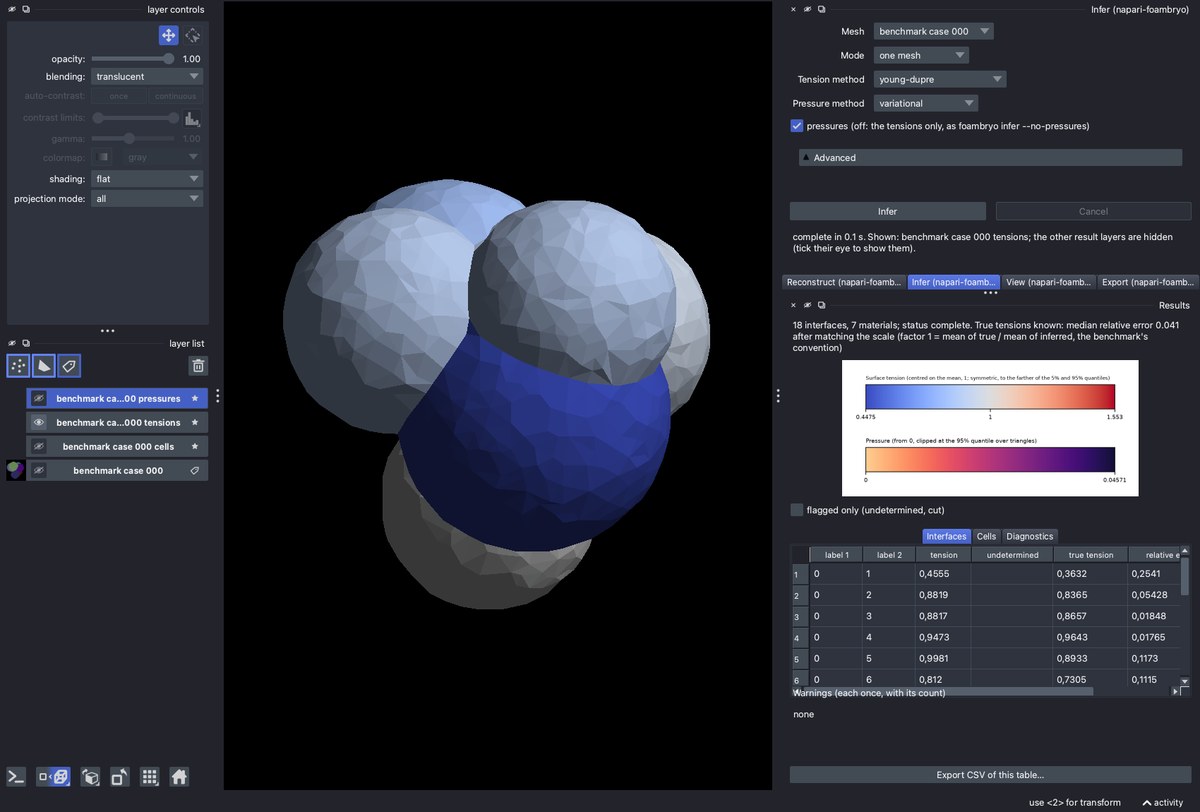Expand the Advanced section

click(990, 158)
